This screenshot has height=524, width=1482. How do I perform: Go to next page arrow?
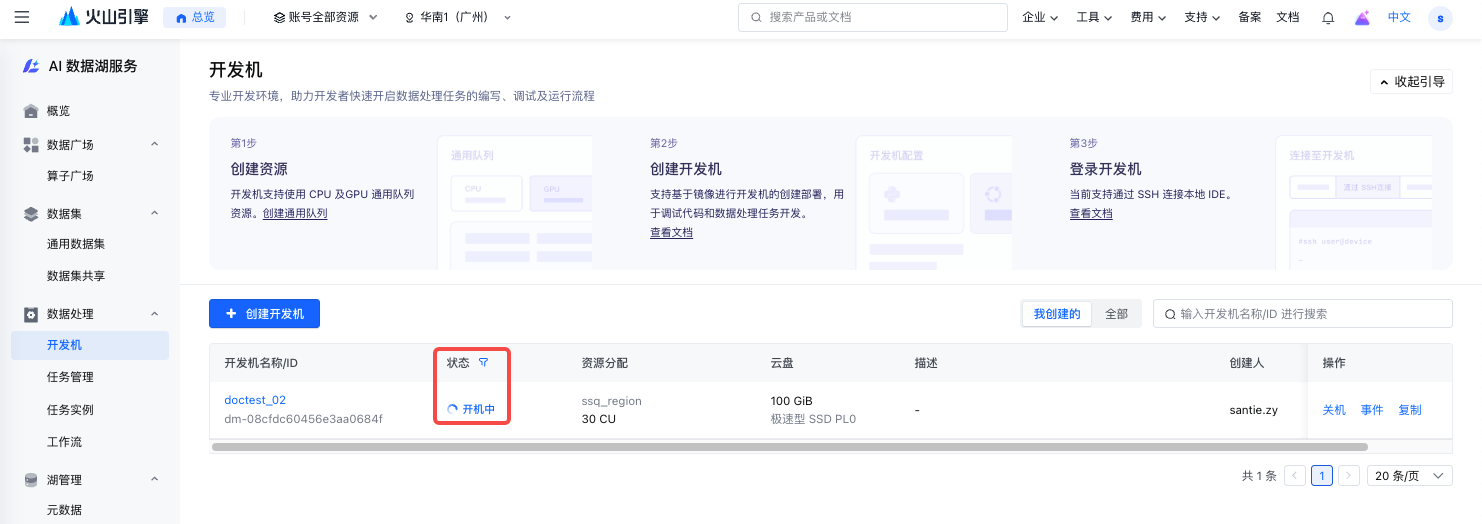[1349, 476]
